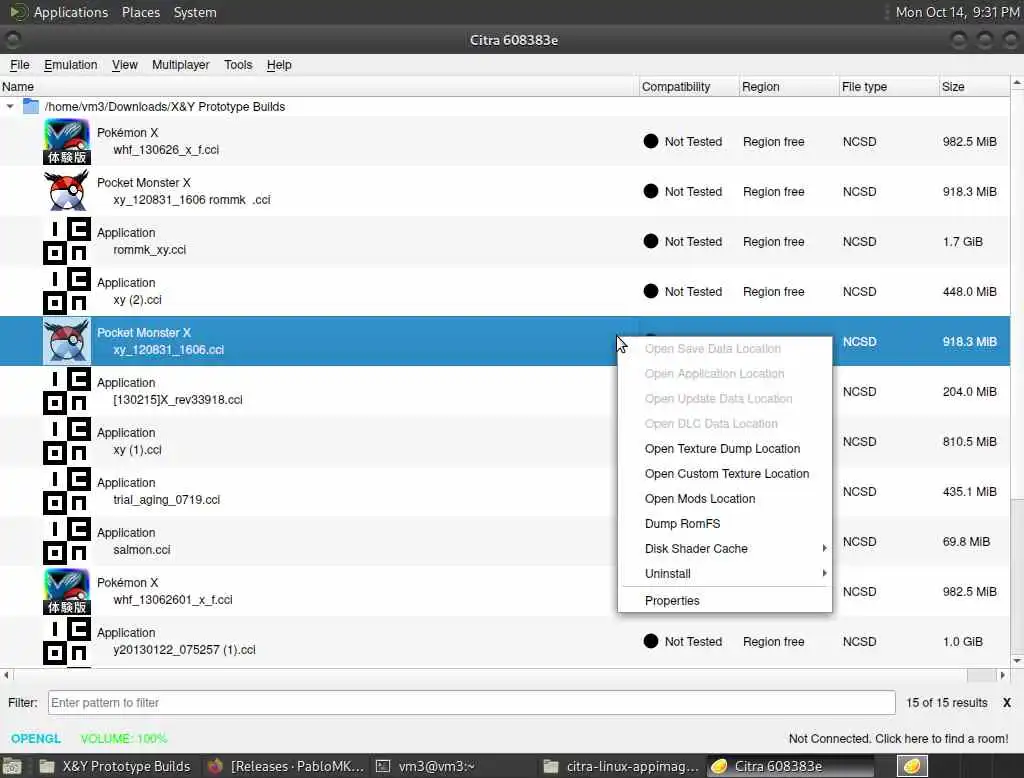Image resolution: width=1024 pixels, height=778 pixels.
Task: Choose Open Texture Dump Location
Action: pos(725,448)
